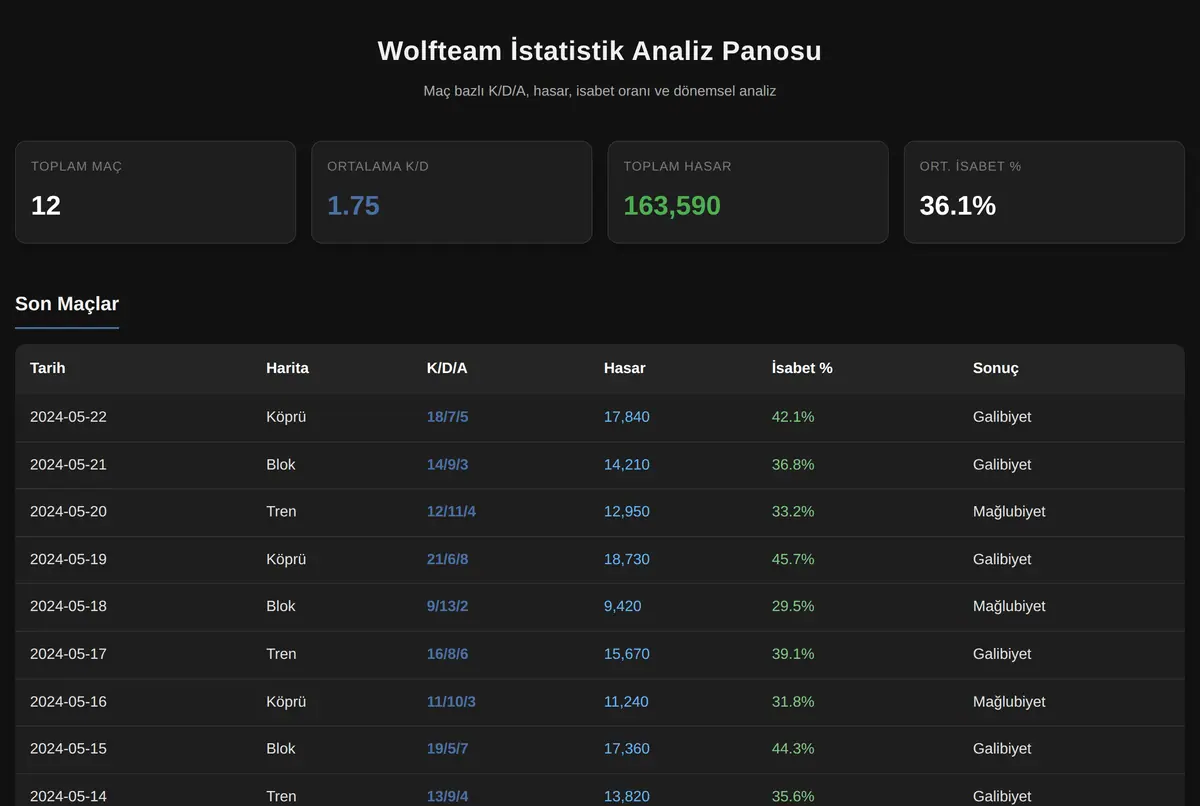Click the Hasar column header
The width and height of the screenshot is (1200, 806).
coord(625,368)
